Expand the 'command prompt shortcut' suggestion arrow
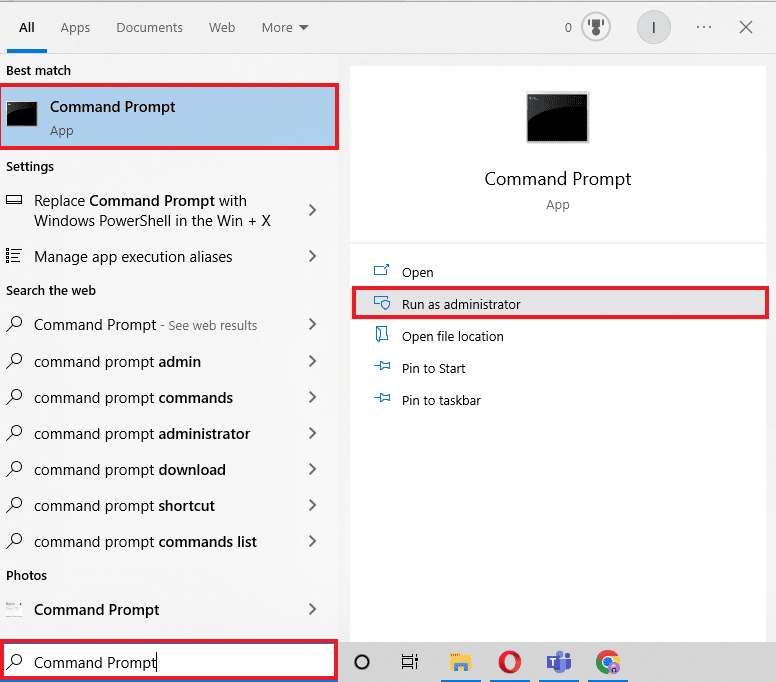Screen dimensions: 776x682 coord(312,506)
